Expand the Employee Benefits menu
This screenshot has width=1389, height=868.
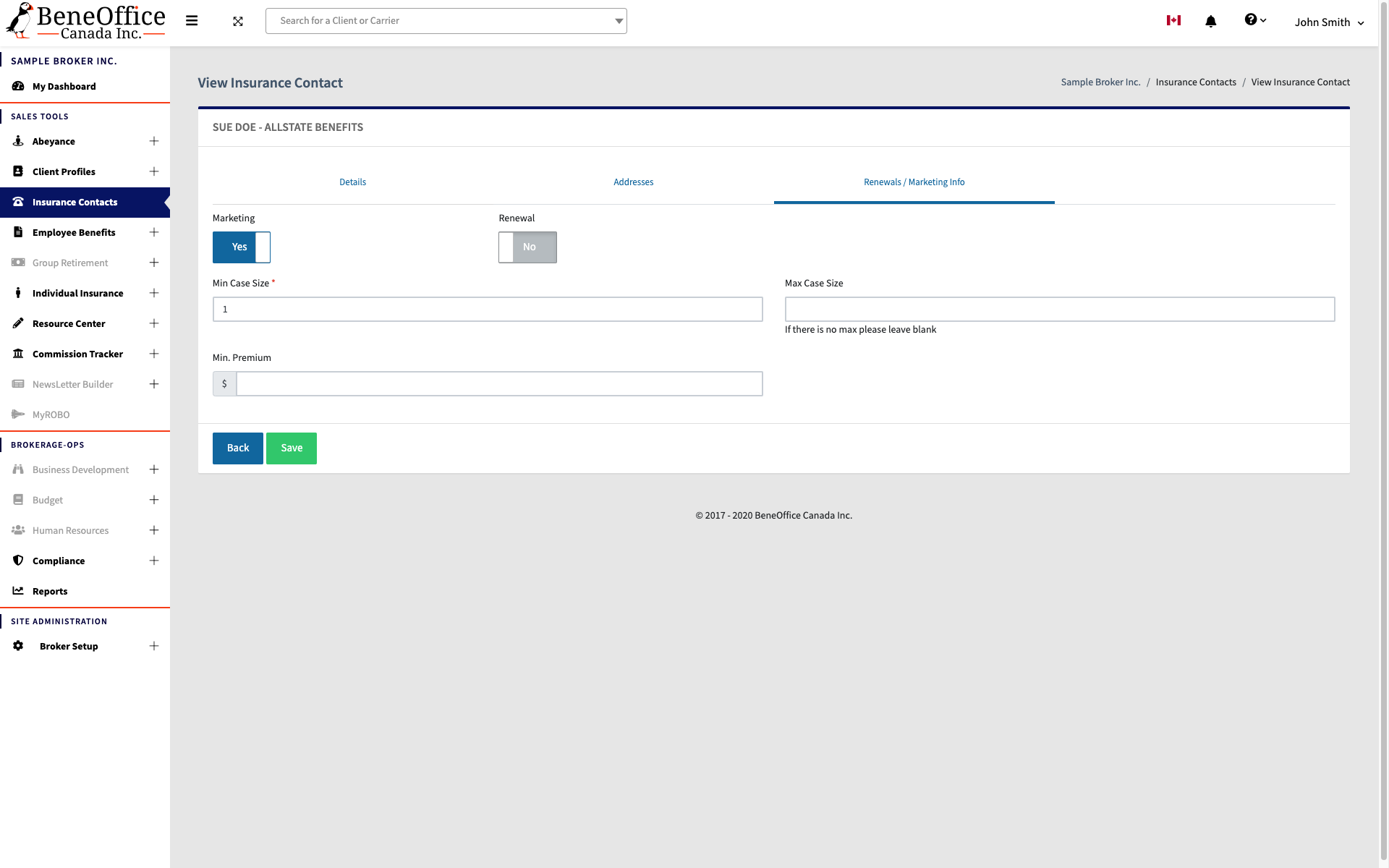click(x=153, y=232)
